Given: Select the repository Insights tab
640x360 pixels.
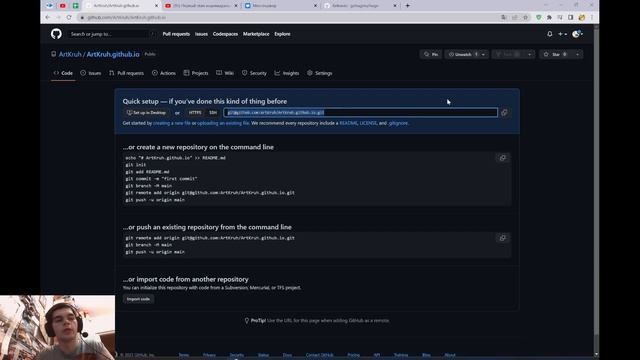Looking at the screenshot, I should coord(287,73).
